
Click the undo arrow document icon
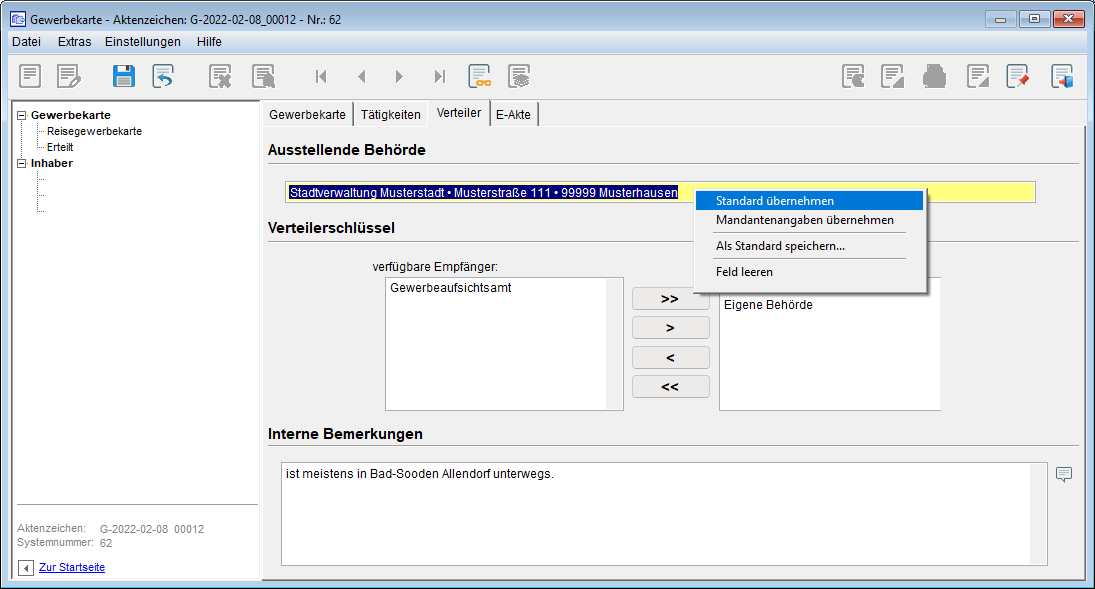coord(163,76)
